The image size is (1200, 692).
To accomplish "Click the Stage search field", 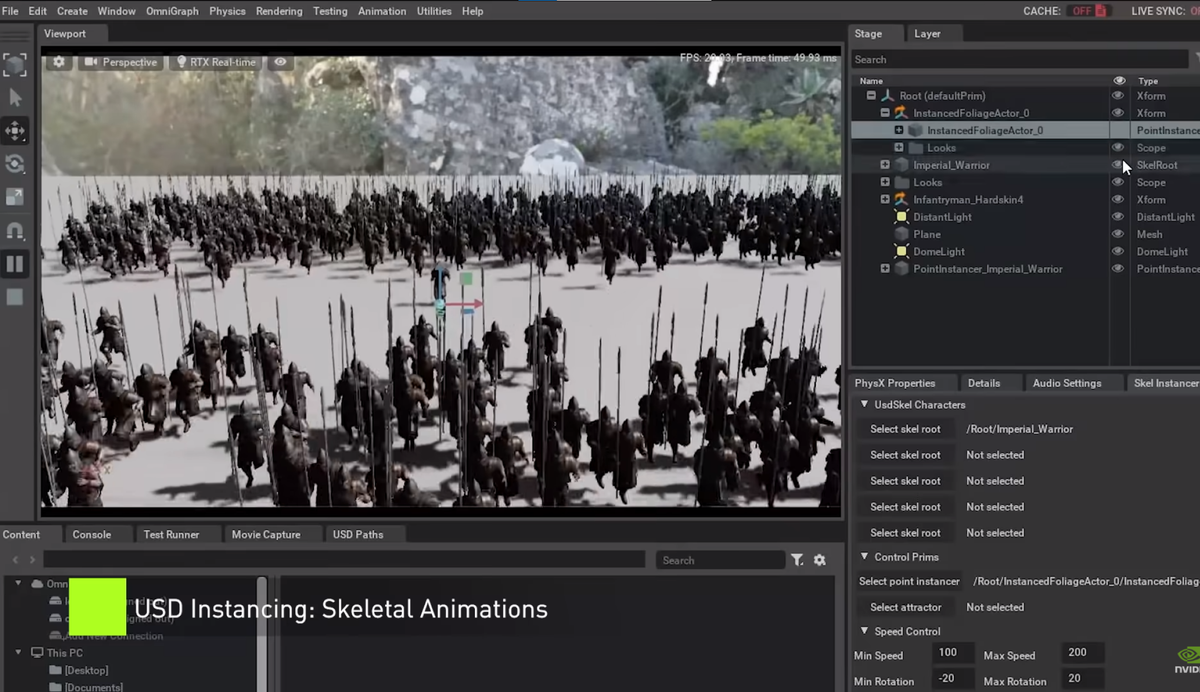I will point(1019,60).
